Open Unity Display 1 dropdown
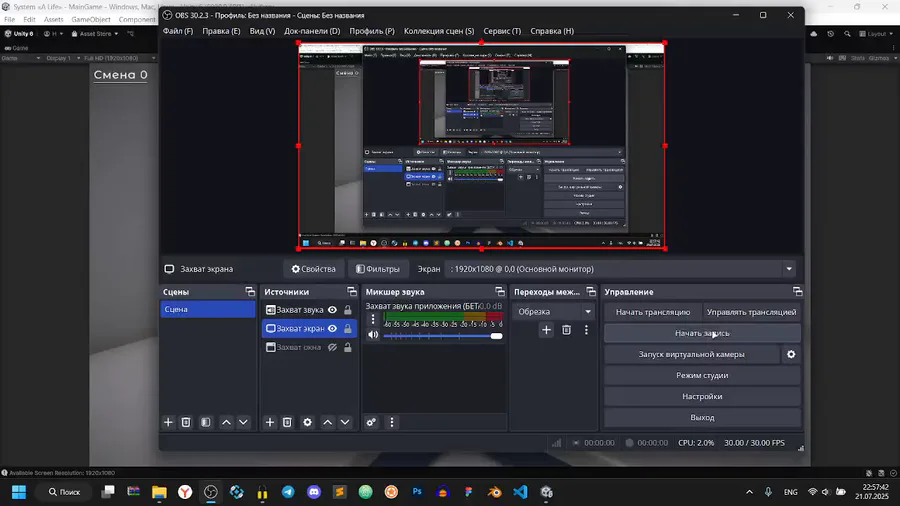900x506 pixels. 63,58
